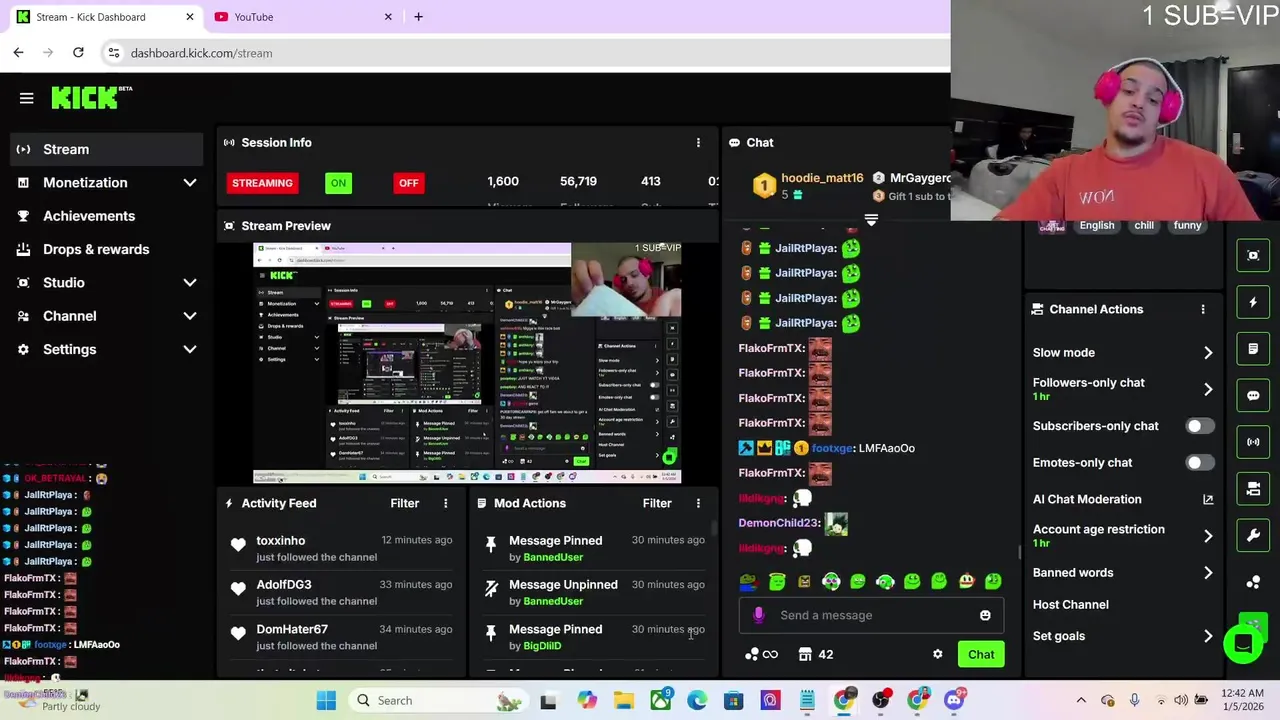
Task: Open Account age restriction options arrow
Action: pyautogui.click(x=1208, y=536)
